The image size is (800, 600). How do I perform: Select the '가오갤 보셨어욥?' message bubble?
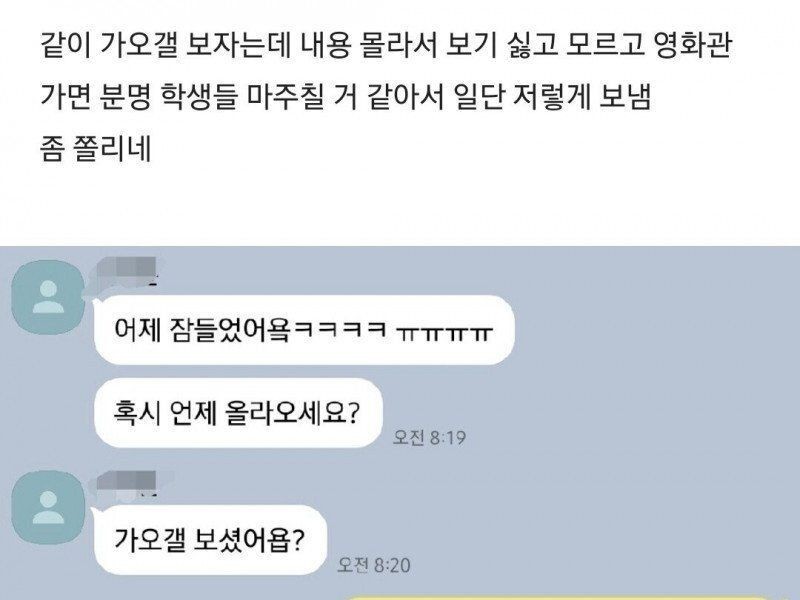[210, 539]
